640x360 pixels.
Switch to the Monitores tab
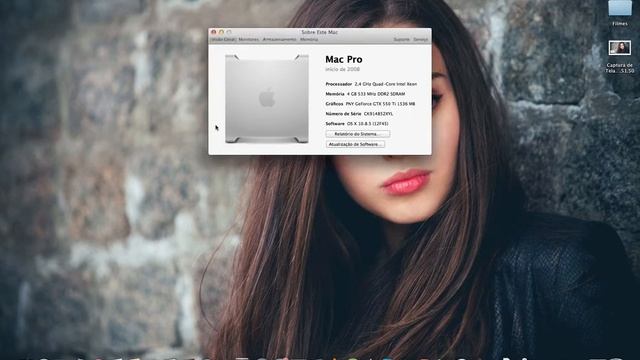(x=249, y=40)
